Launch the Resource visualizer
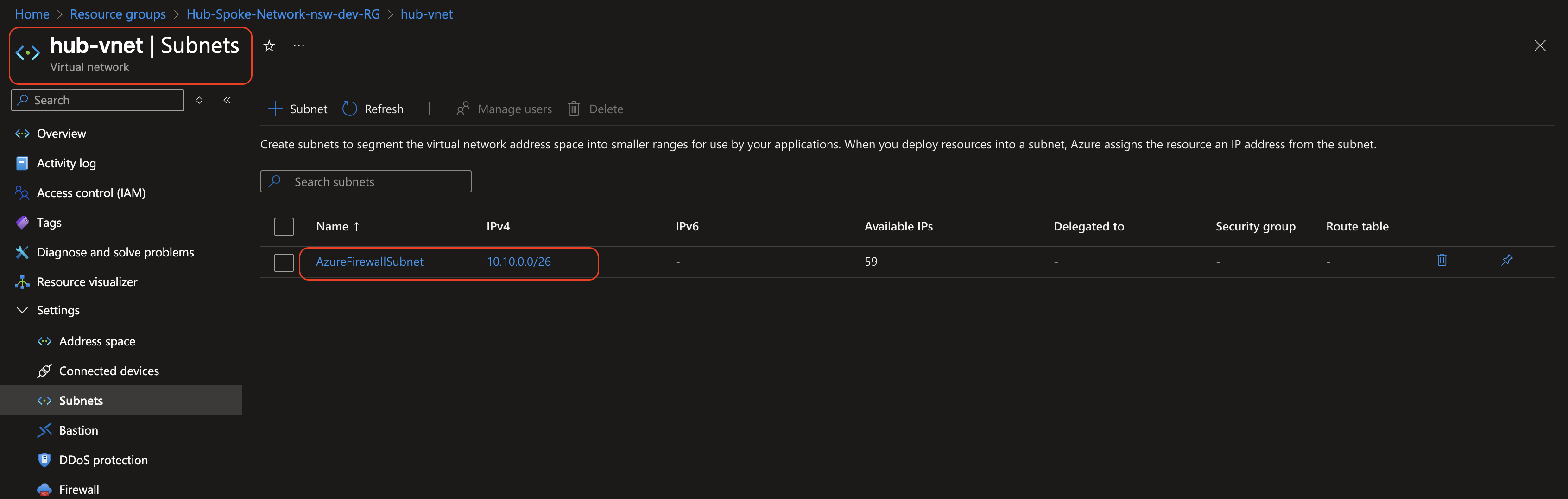This screenshot has height=499, width=1568. [22, 281]
